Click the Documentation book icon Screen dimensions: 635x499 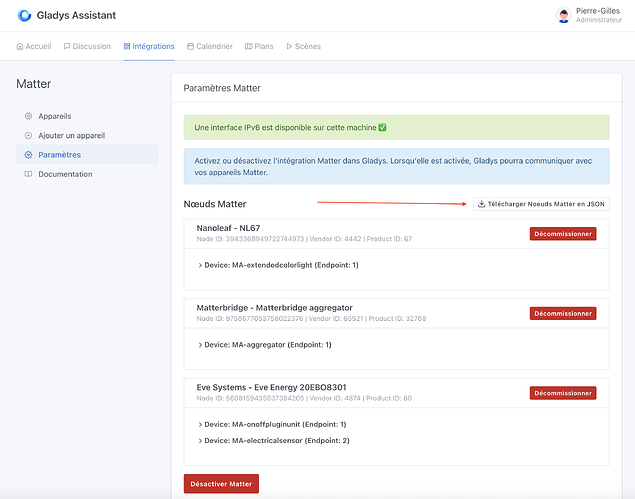(x=28, y=174)
